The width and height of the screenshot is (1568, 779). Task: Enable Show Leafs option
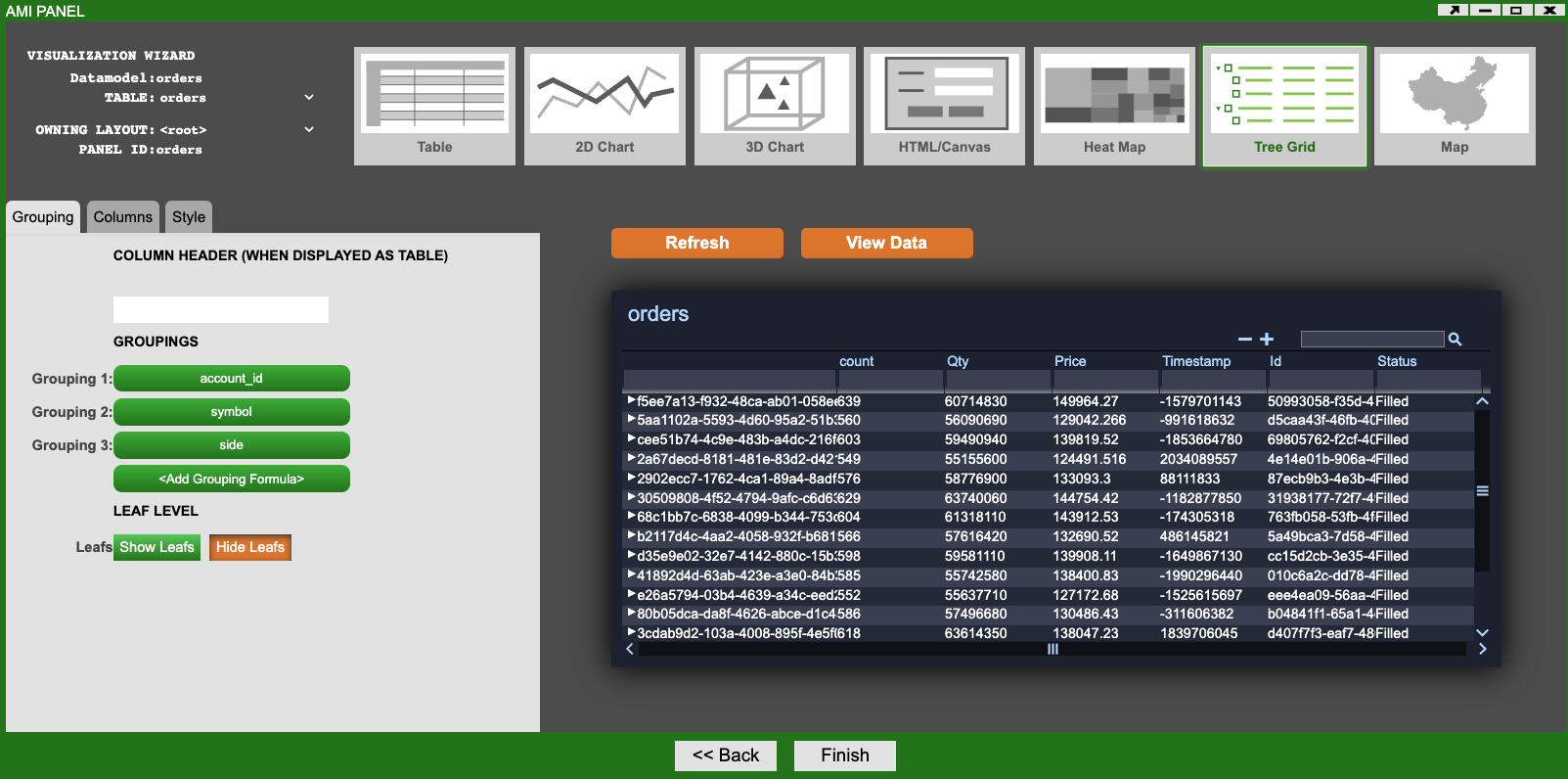157,547
